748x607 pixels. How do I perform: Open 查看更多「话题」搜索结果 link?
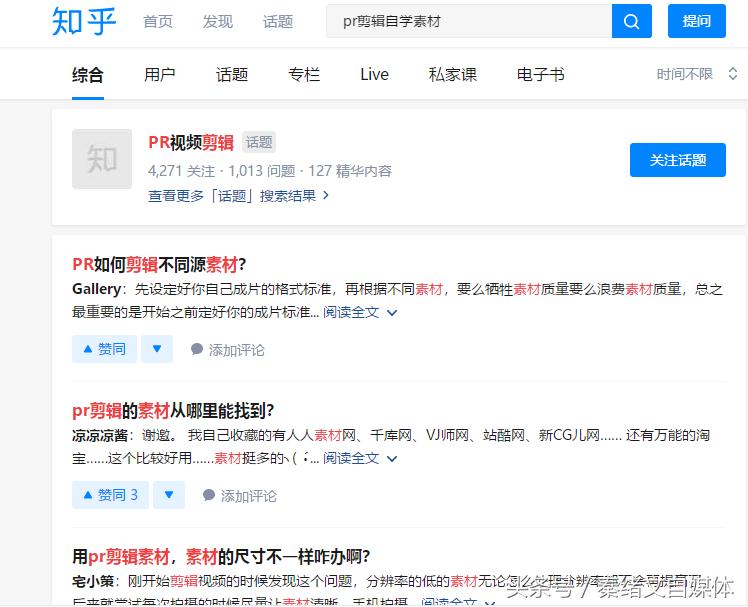(239, 196)
